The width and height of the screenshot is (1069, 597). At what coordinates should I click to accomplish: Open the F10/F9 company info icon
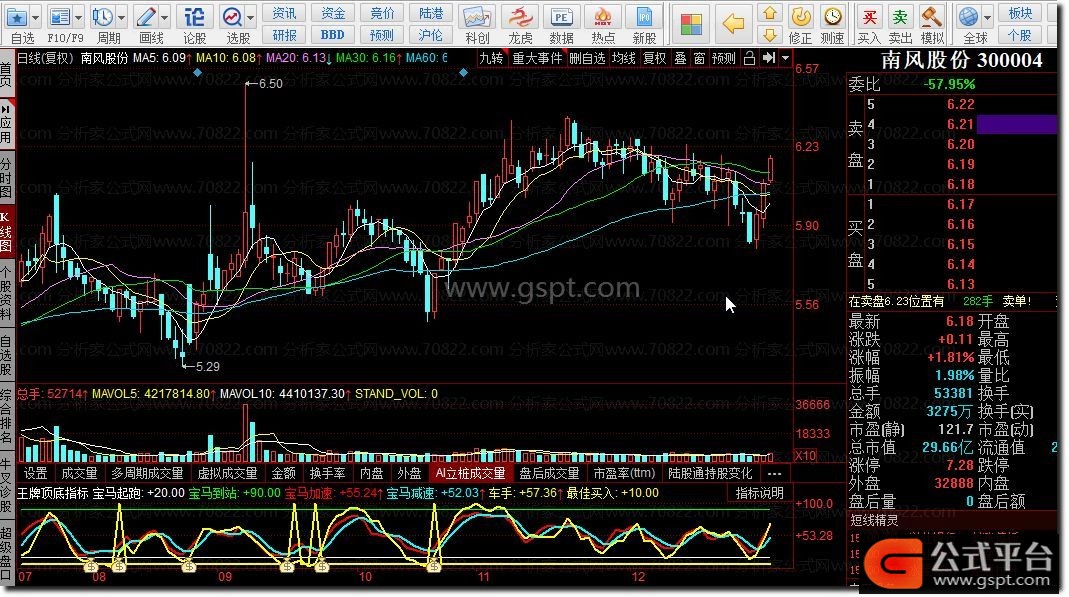click(x=60, y=16)
